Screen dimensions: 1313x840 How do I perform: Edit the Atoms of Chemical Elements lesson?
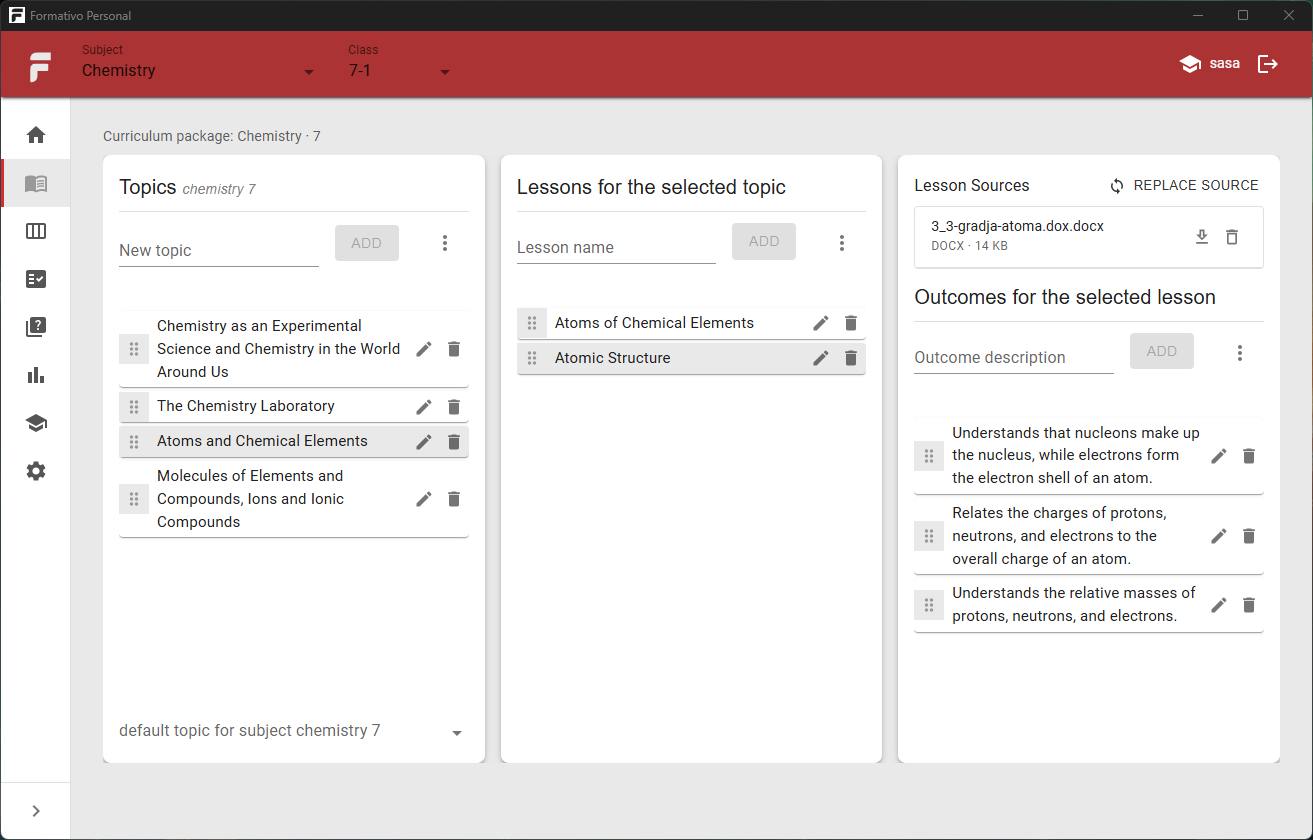coord(821,323)
